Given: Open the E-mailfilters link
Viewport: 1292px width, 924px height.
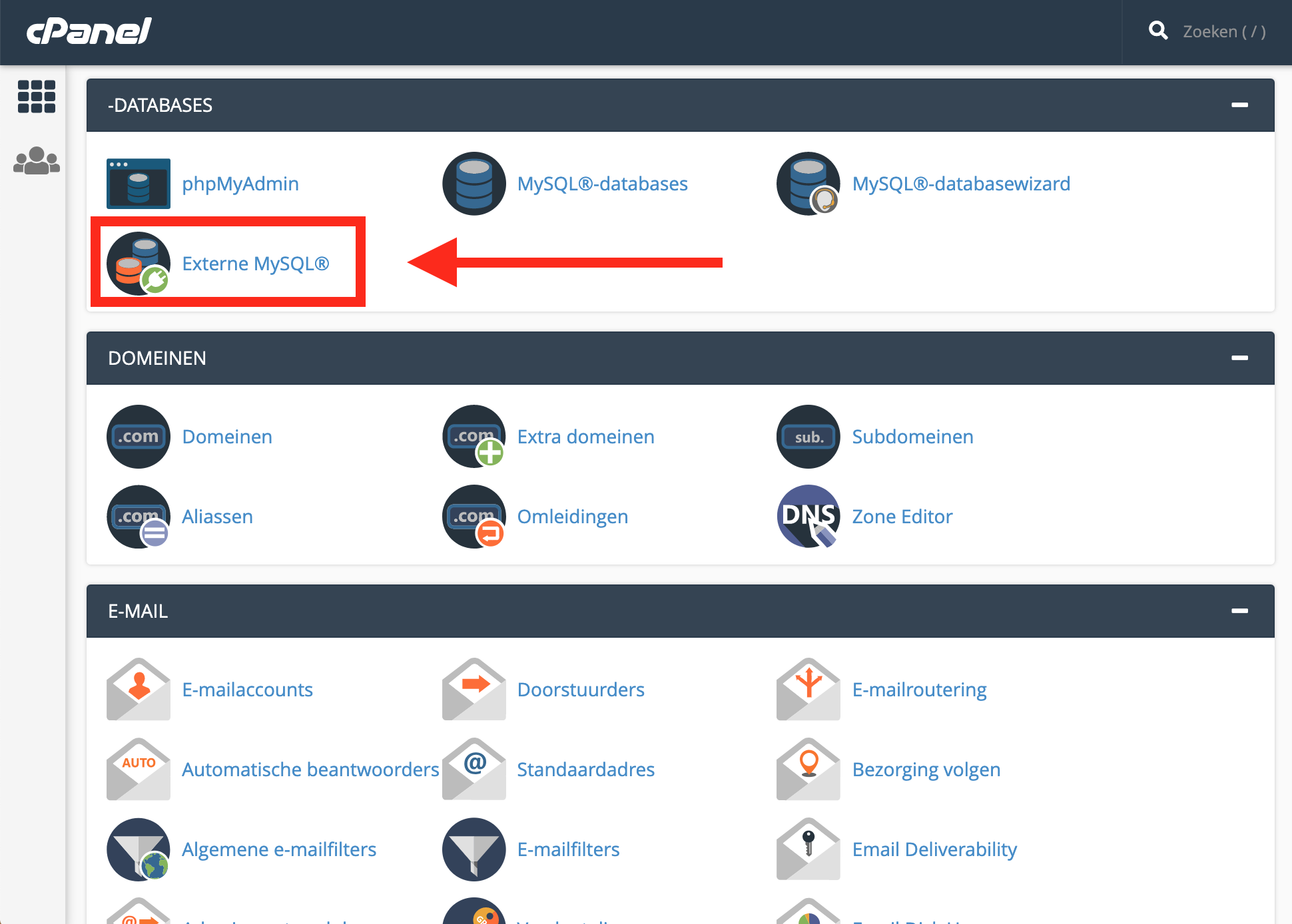Looking at the screenshot, I should [569, 849].
